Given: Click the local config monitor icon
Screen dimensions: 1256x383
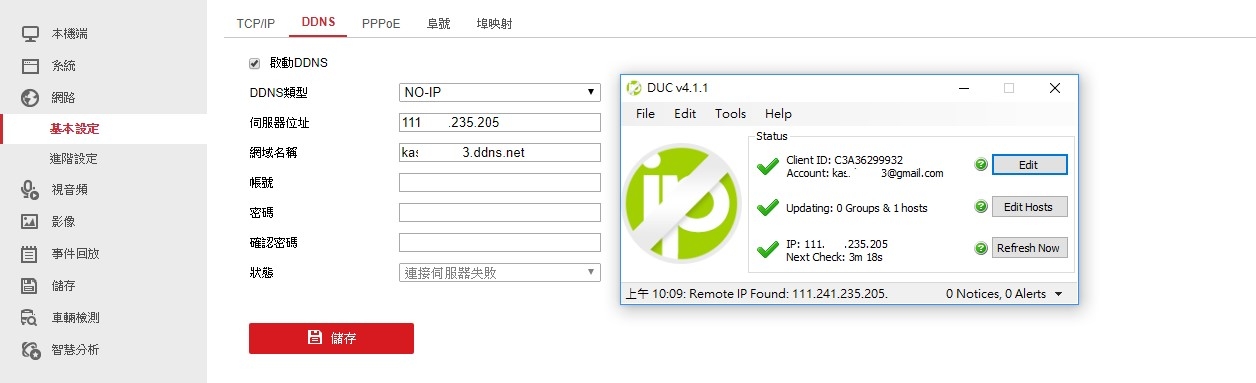Looking at the screenshot, I should point(30,34).
